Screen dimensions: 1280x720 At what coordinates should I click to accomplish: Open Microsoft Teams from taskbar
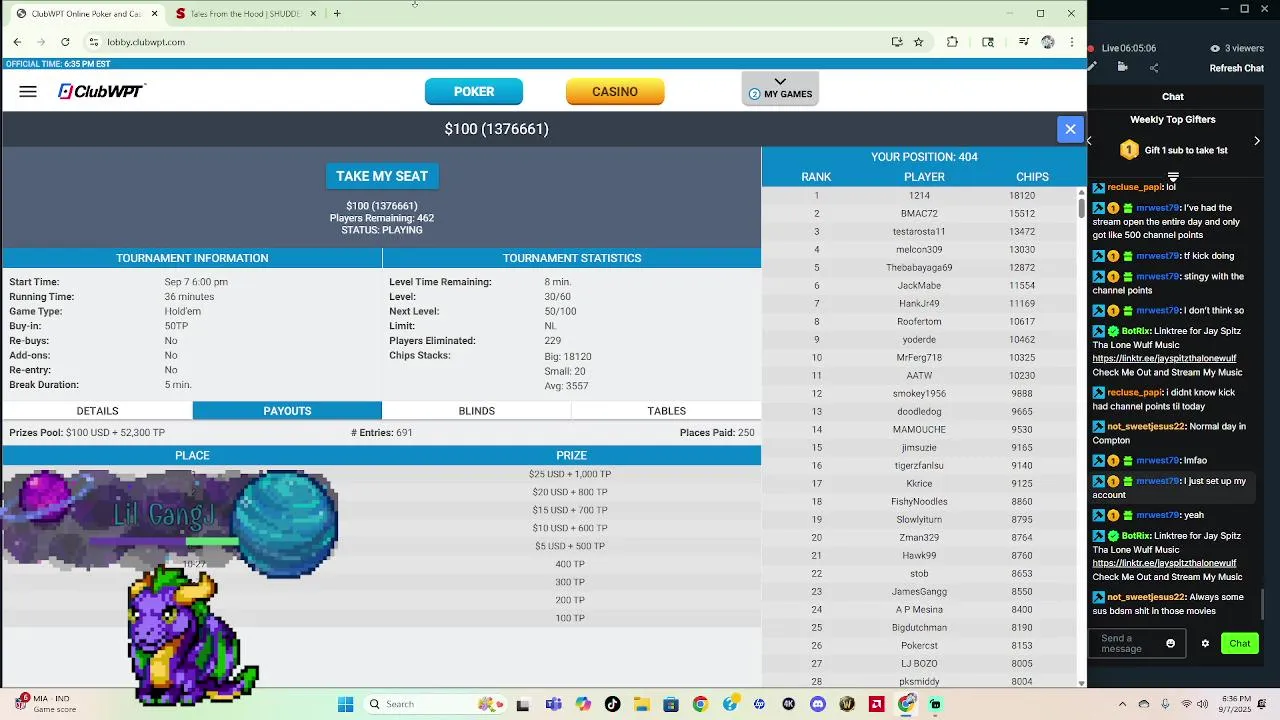553,704
